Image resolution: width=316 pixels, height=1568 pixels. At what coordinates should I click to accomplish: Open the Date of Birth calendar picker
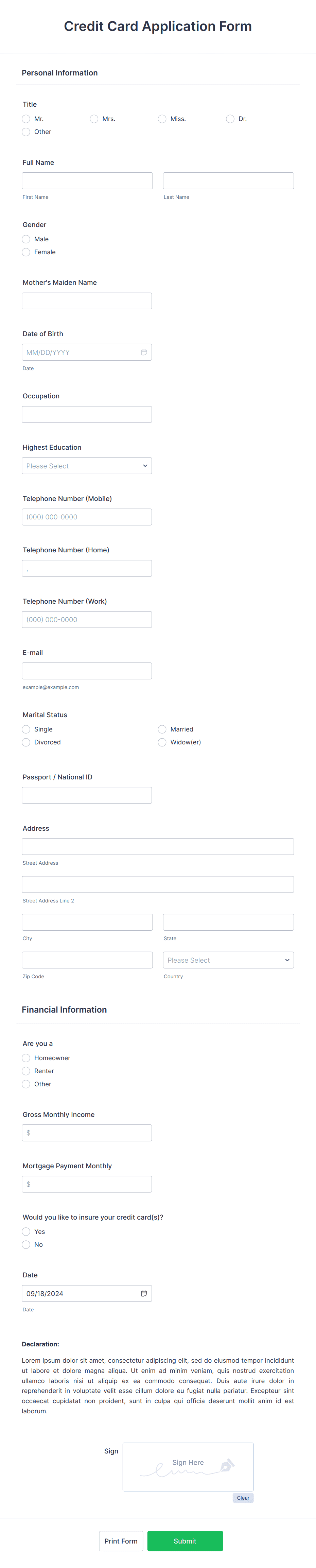(x=144, y=351)
